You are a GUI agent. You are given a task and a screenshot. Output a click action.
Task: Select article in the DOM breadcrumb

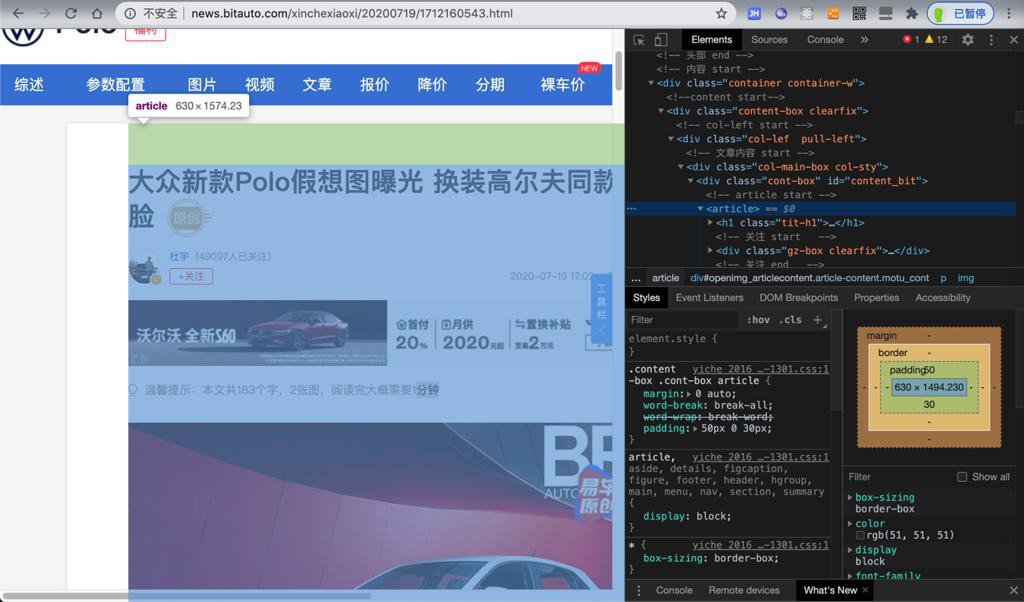coord(665,278)
